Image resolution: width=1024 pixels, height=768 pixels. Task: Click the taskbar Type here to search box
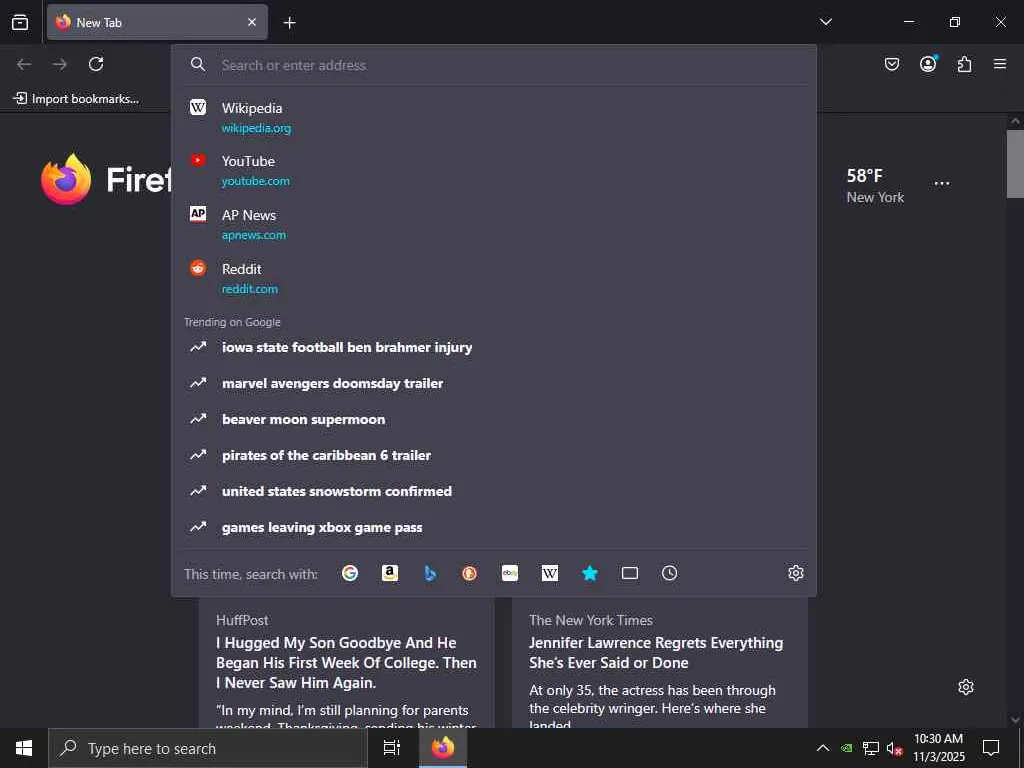click(208, 748)
